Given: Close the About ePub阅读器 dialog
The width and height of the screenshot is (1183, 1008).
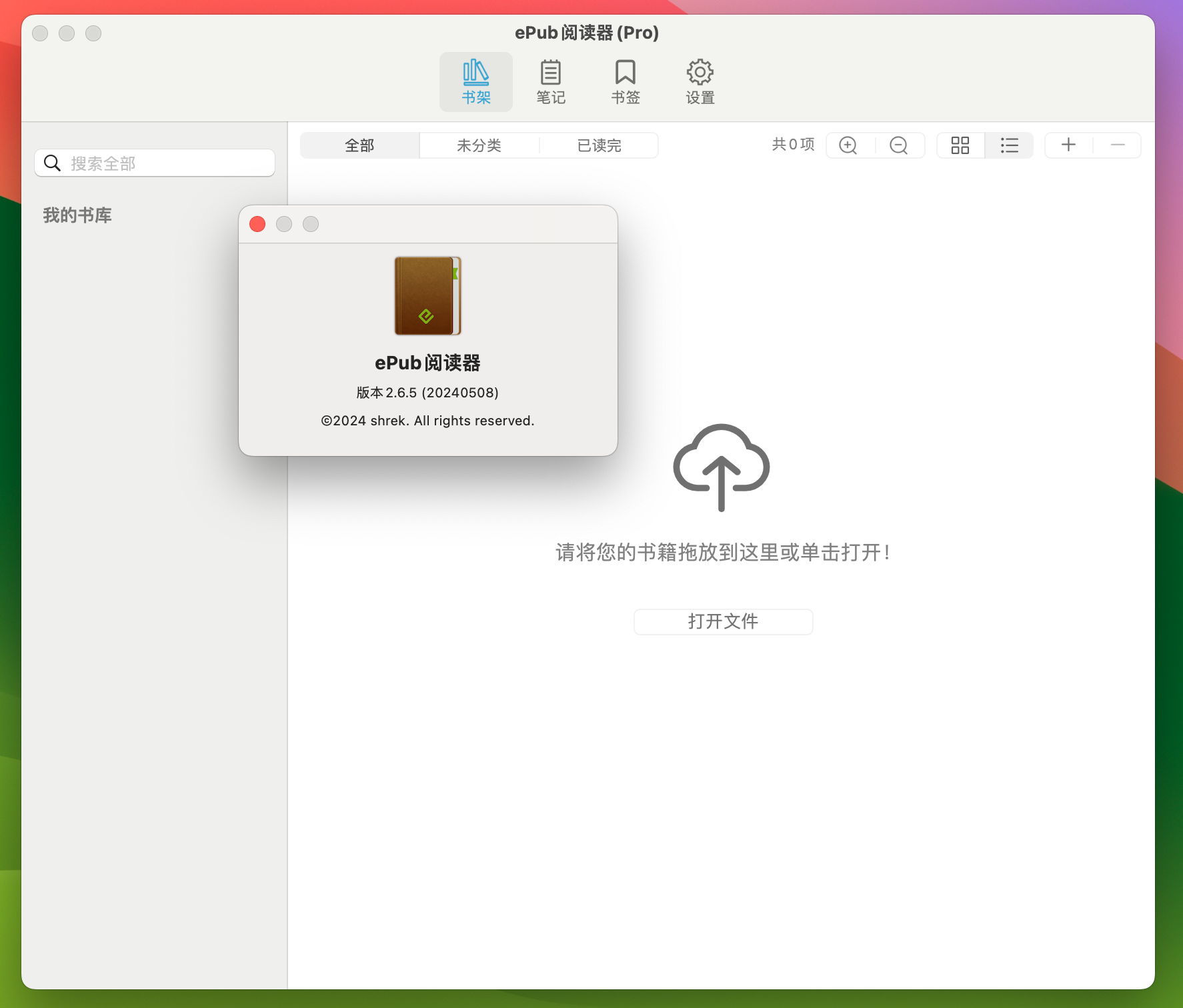Looking at the screenshot, I should point(257,224).
